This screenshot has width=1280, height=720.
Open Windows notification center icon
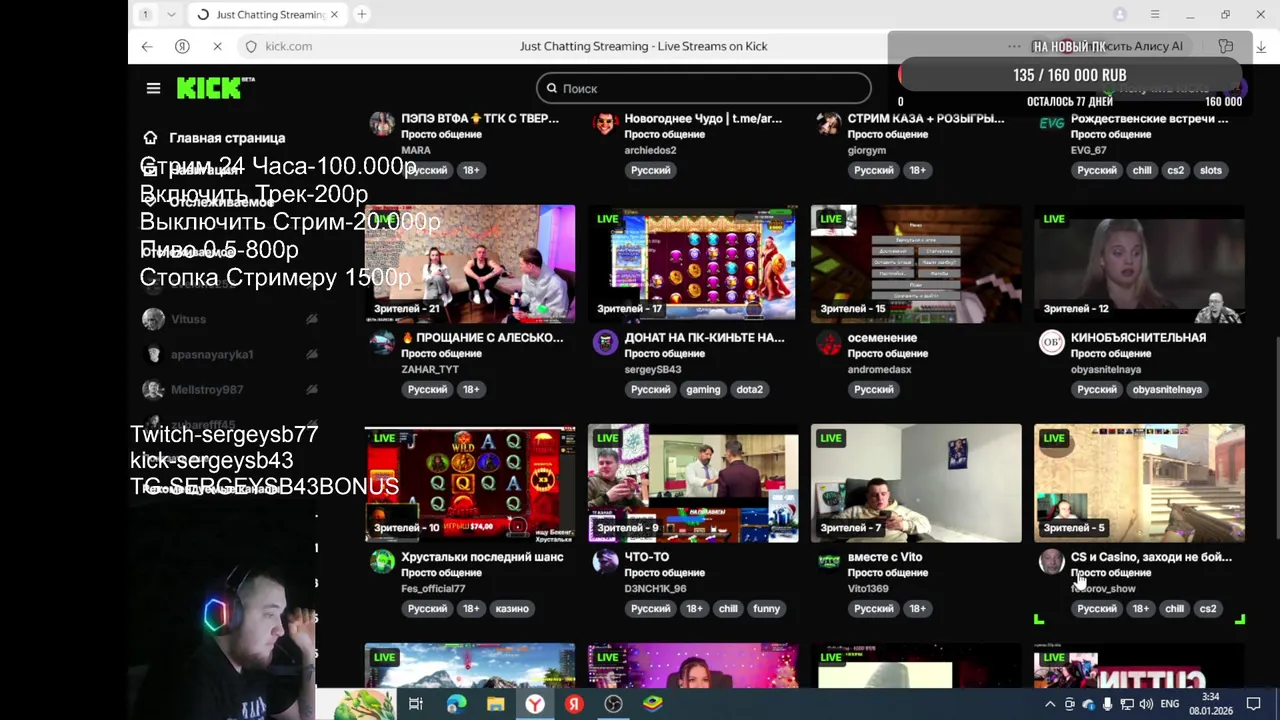(1253, 704)
